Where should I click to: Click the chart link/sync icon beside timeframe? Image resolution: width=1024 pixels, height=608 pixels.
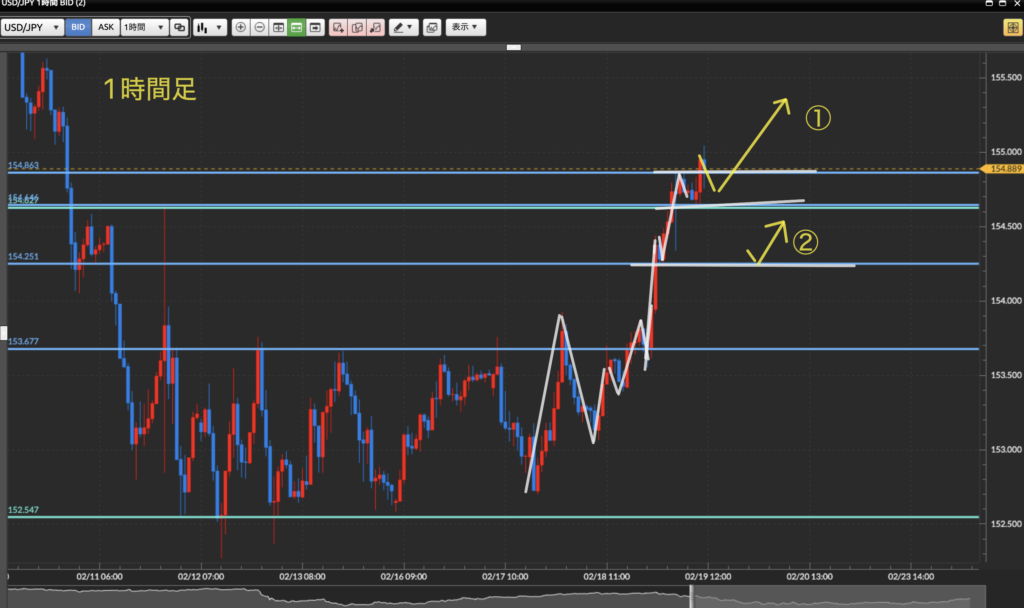tap(179, 28)
